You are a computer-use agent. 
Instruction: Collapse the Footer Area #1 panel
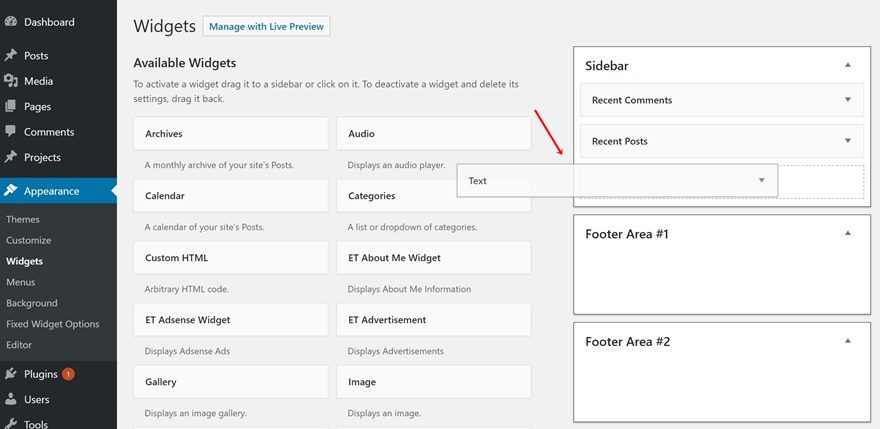848,233
